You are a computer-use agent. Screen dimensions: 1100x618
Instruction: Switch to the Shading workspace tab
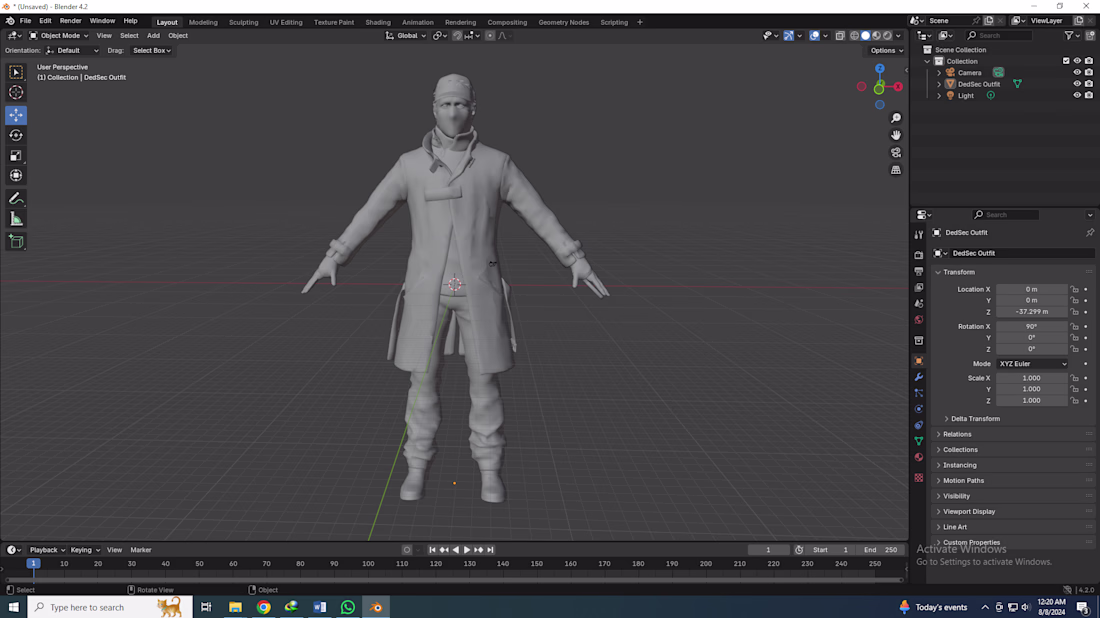377,22
